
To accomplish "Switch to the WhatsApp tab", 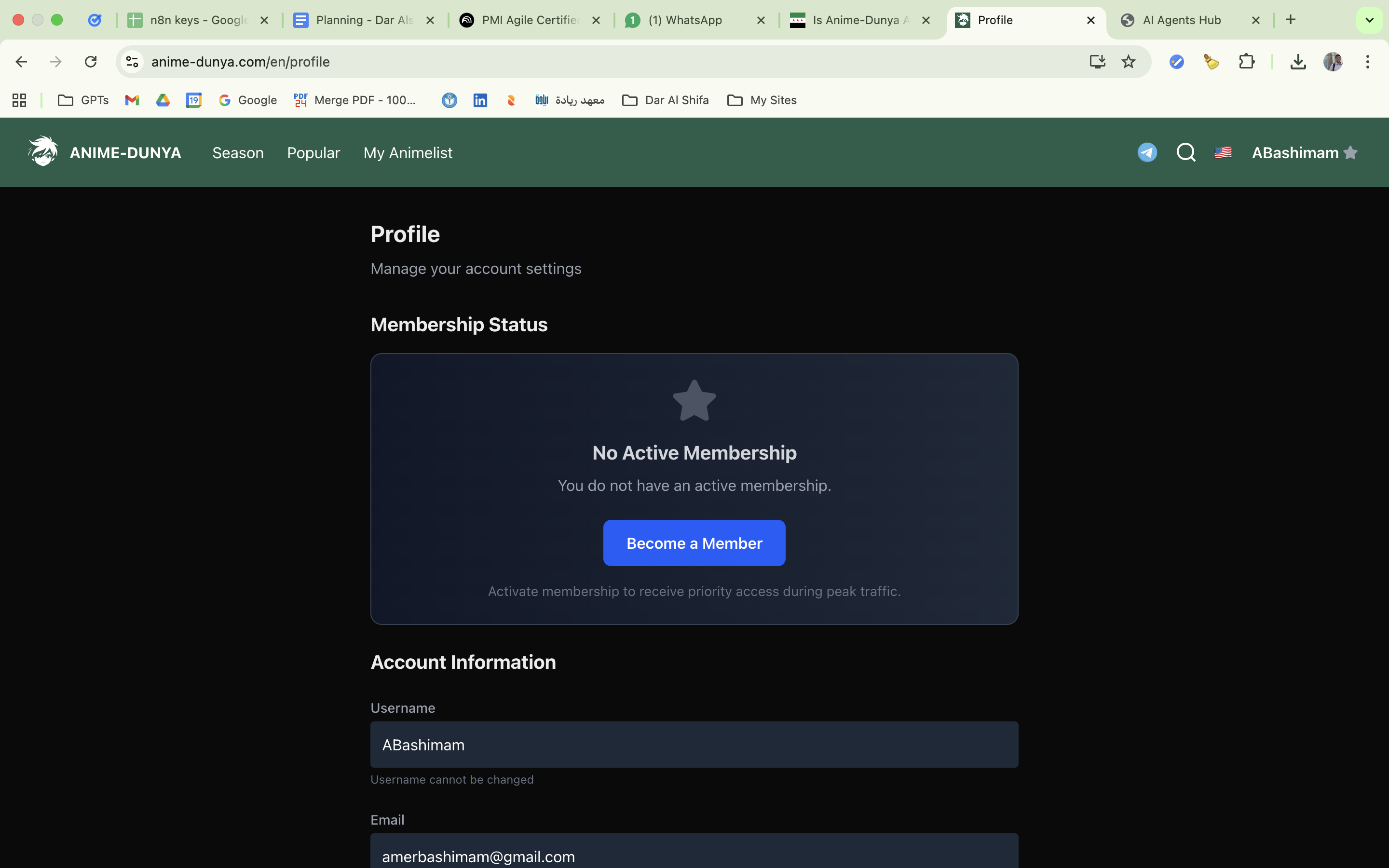I will [x=685, y=20].
